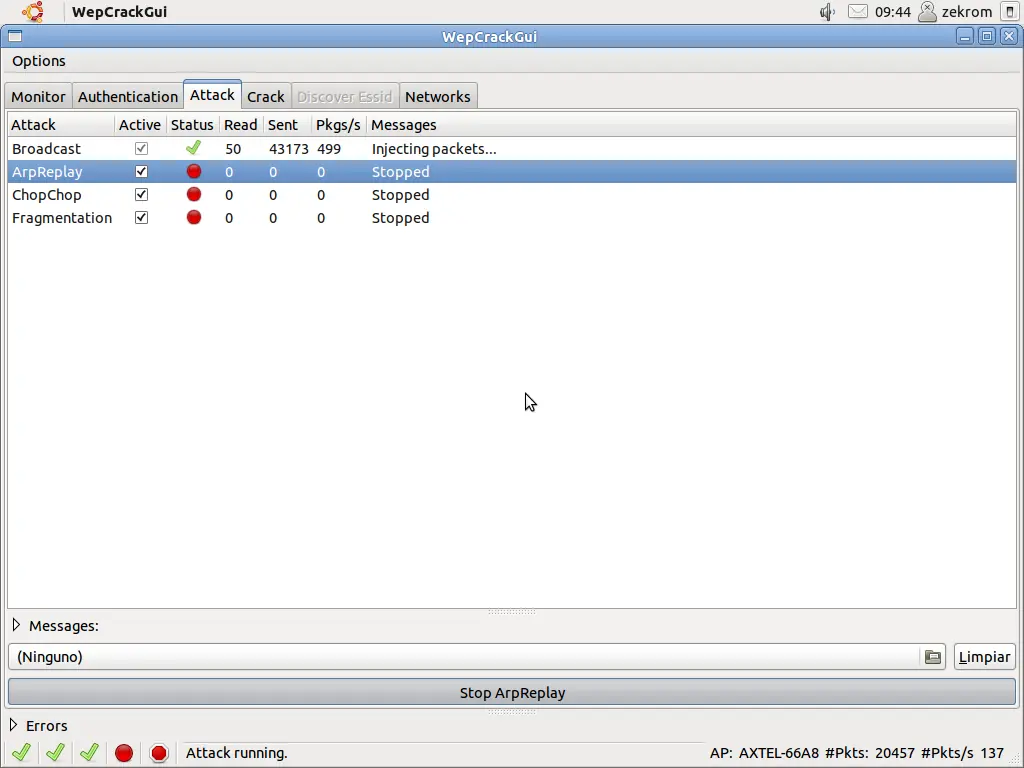Select the ChopChop attack row
The image size is (1024, 768).
point(512,195)
